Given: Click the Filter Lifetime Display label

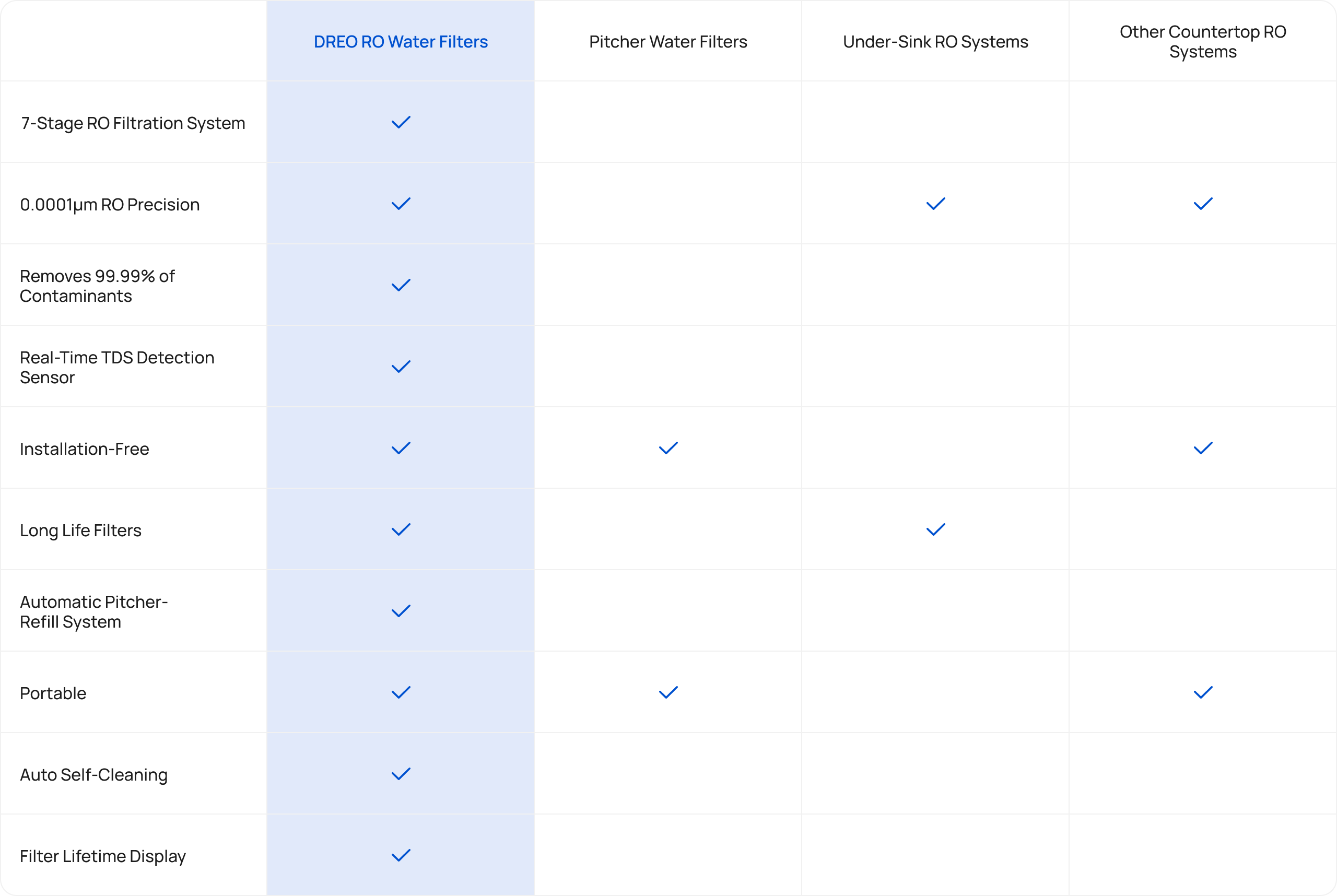Looking at the screenshot, I should click(103, 856).
